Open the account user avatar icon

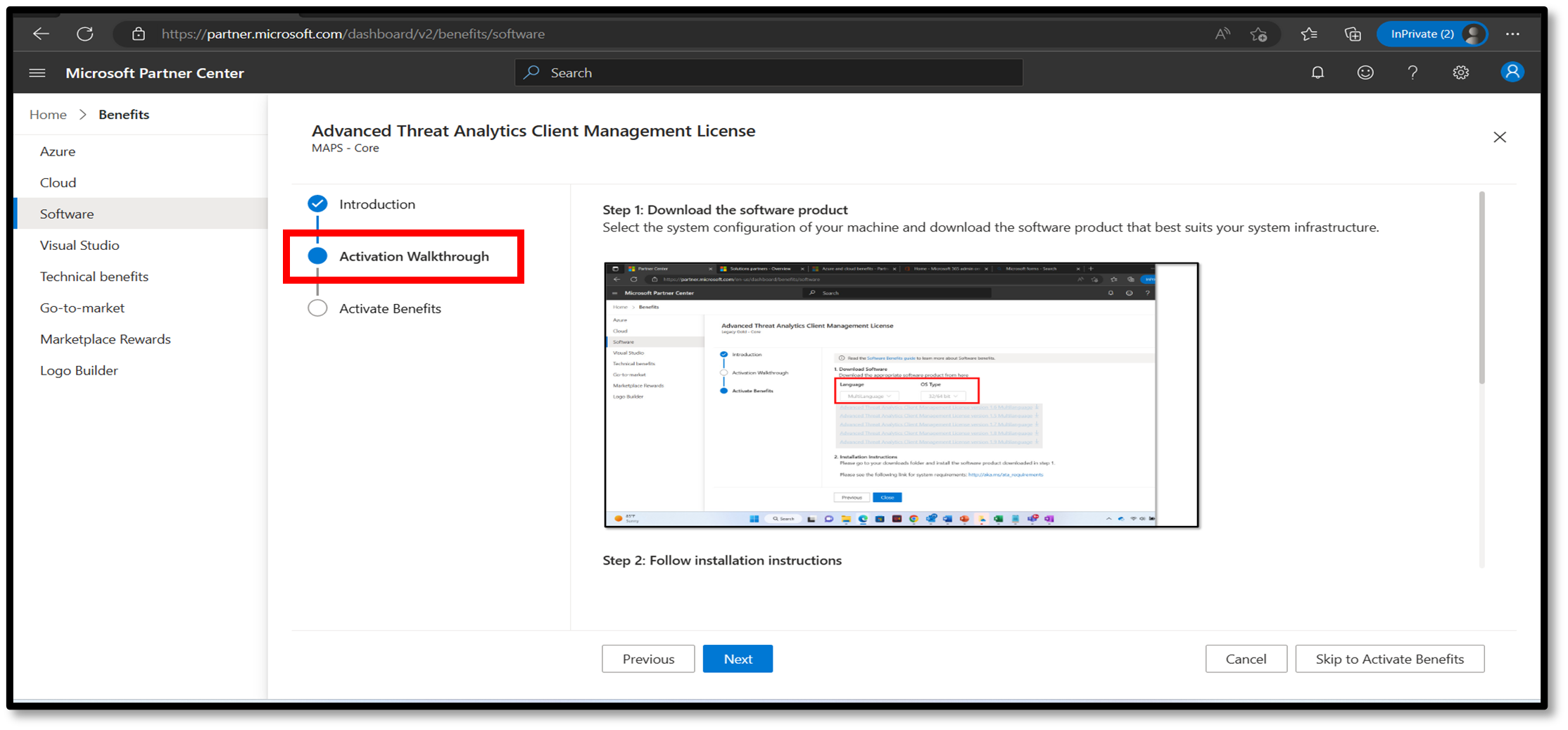(x=1512, y=72)
